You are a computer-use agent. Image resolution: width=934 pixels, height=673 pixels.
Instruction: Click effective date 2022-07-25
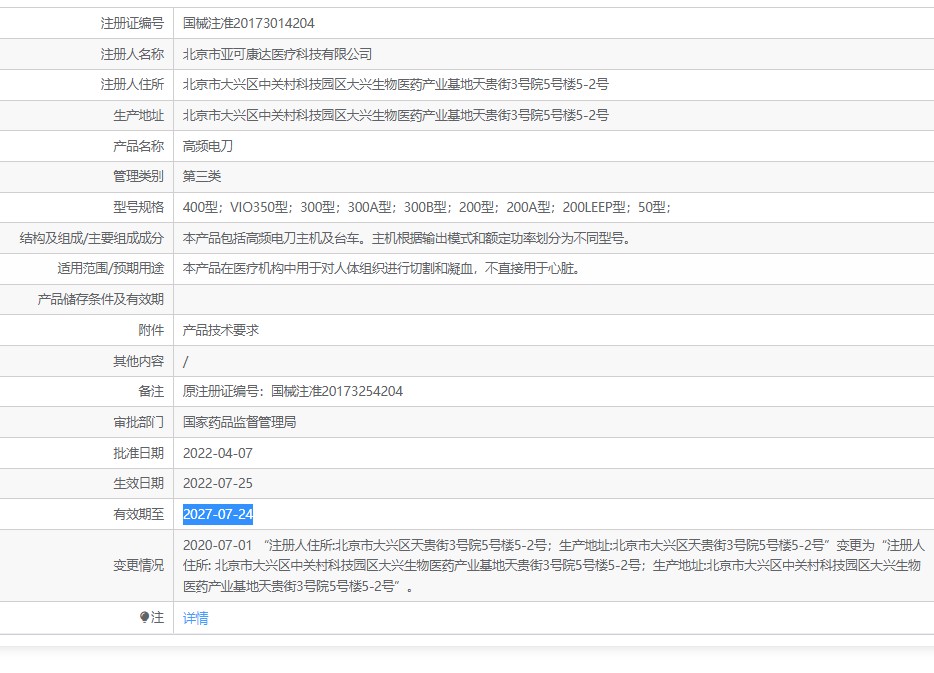pos(218,483)
